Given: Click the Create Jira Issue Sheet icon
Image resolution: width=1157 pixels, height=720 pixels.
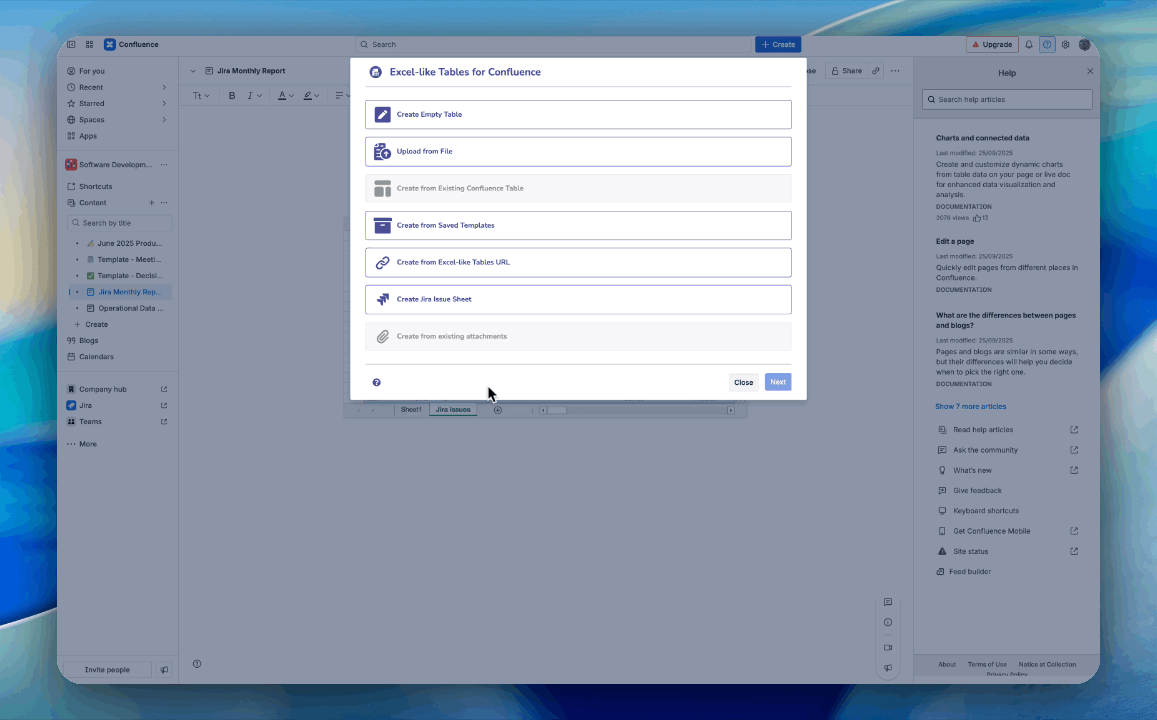Looking at the screenshot, I should pyautogui.click(x=382, y=299).
